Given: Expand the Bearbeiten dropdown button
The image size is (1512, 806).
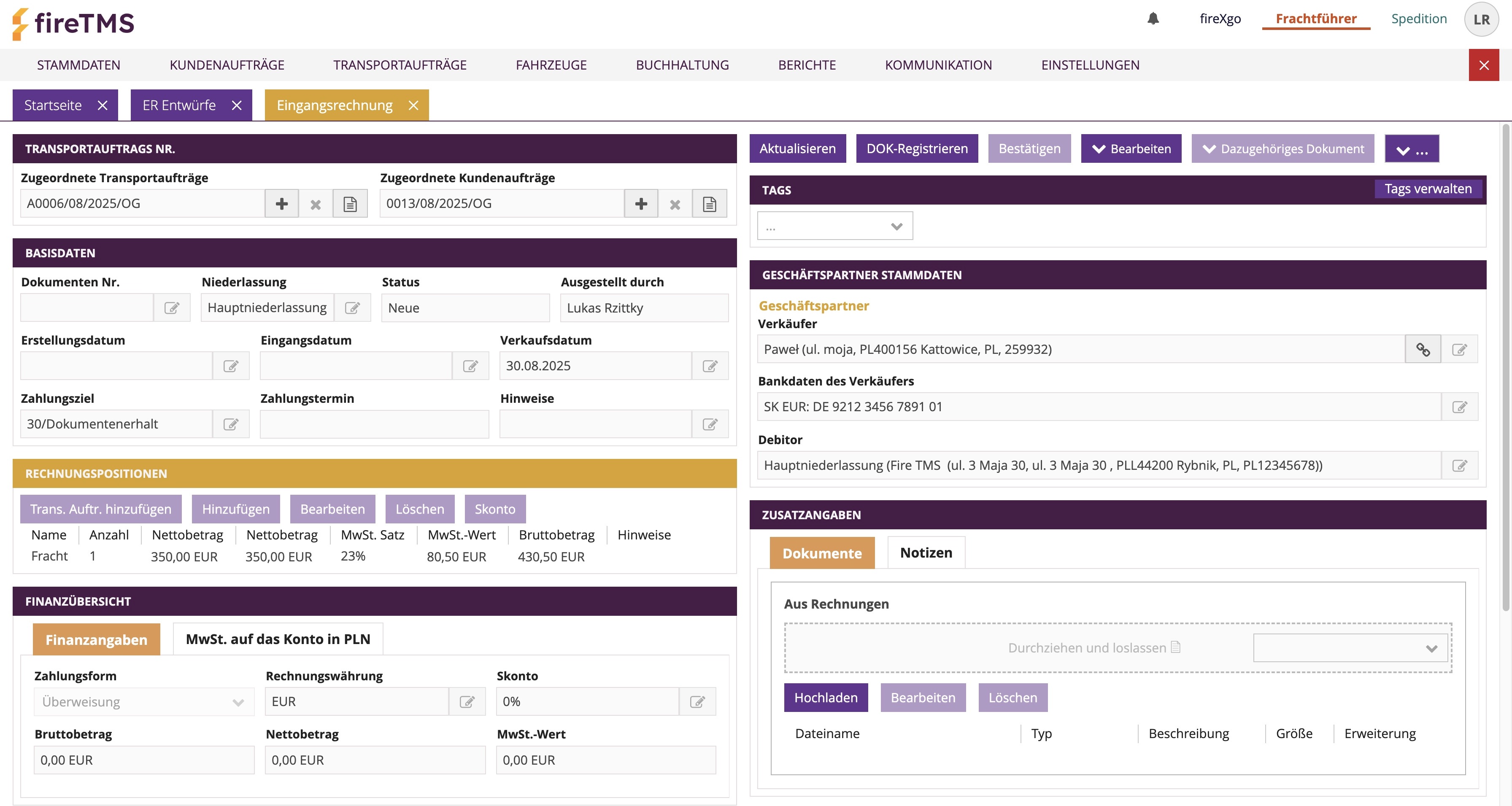Looking at the screenshot, I should tap(1131, 149).
